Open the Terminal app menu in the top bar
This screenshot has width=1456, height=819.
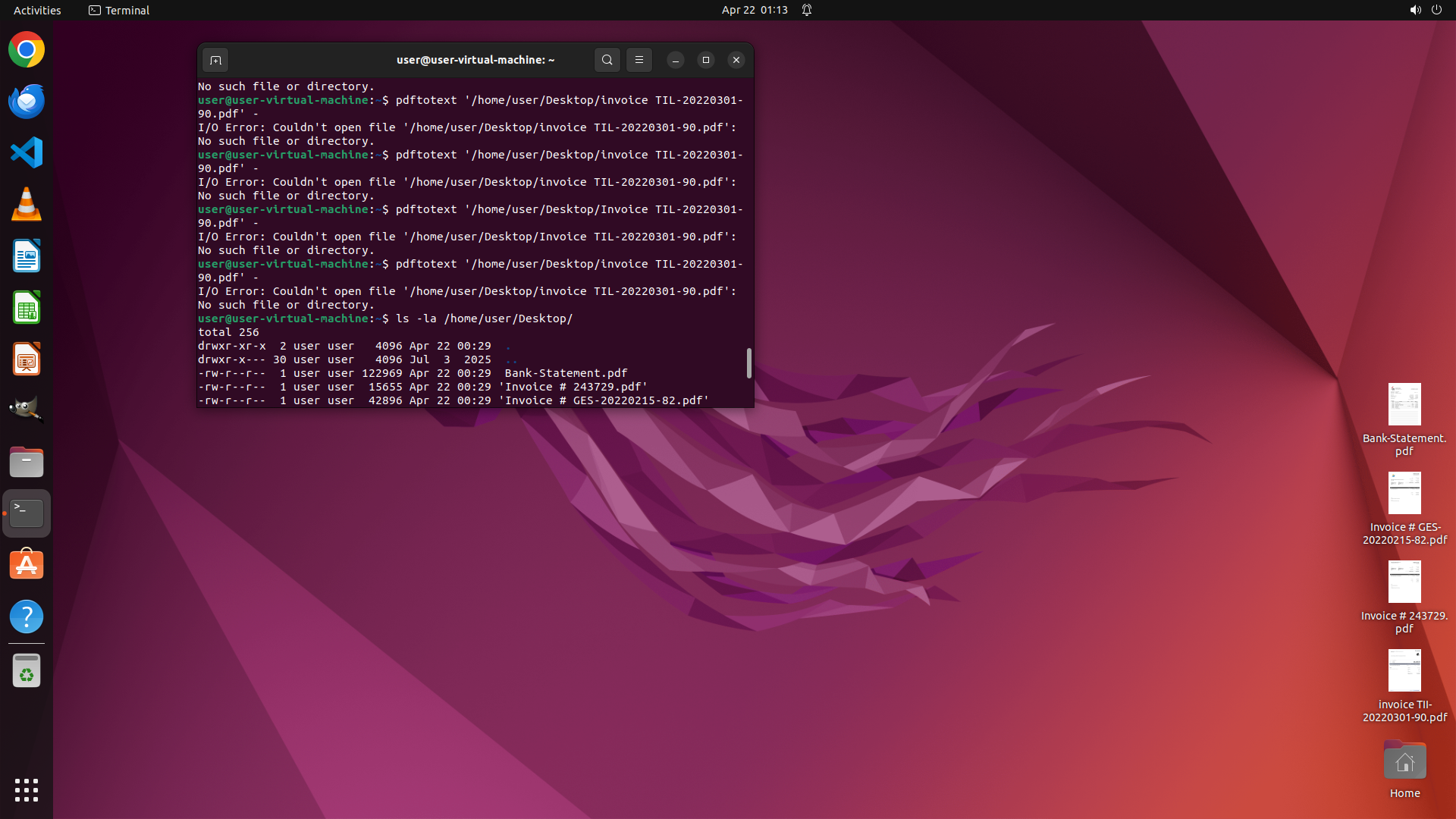(x=119, y=10)
